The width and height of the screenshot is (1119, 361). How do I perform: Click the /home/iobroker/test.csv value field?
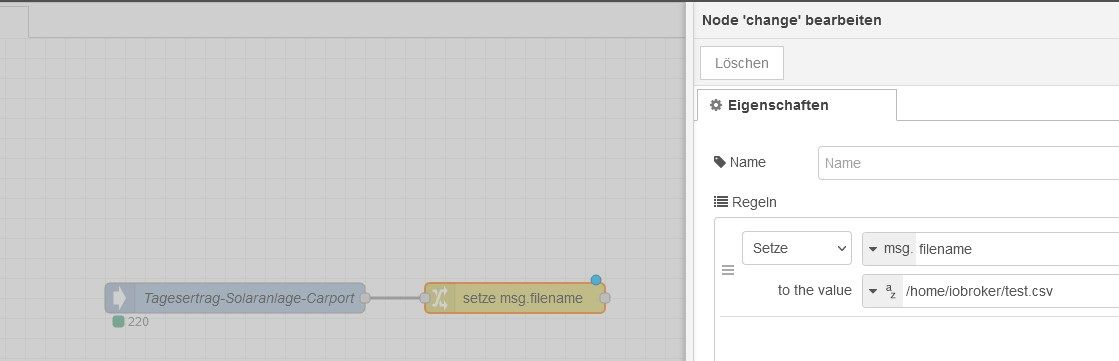pos(1011,291)
